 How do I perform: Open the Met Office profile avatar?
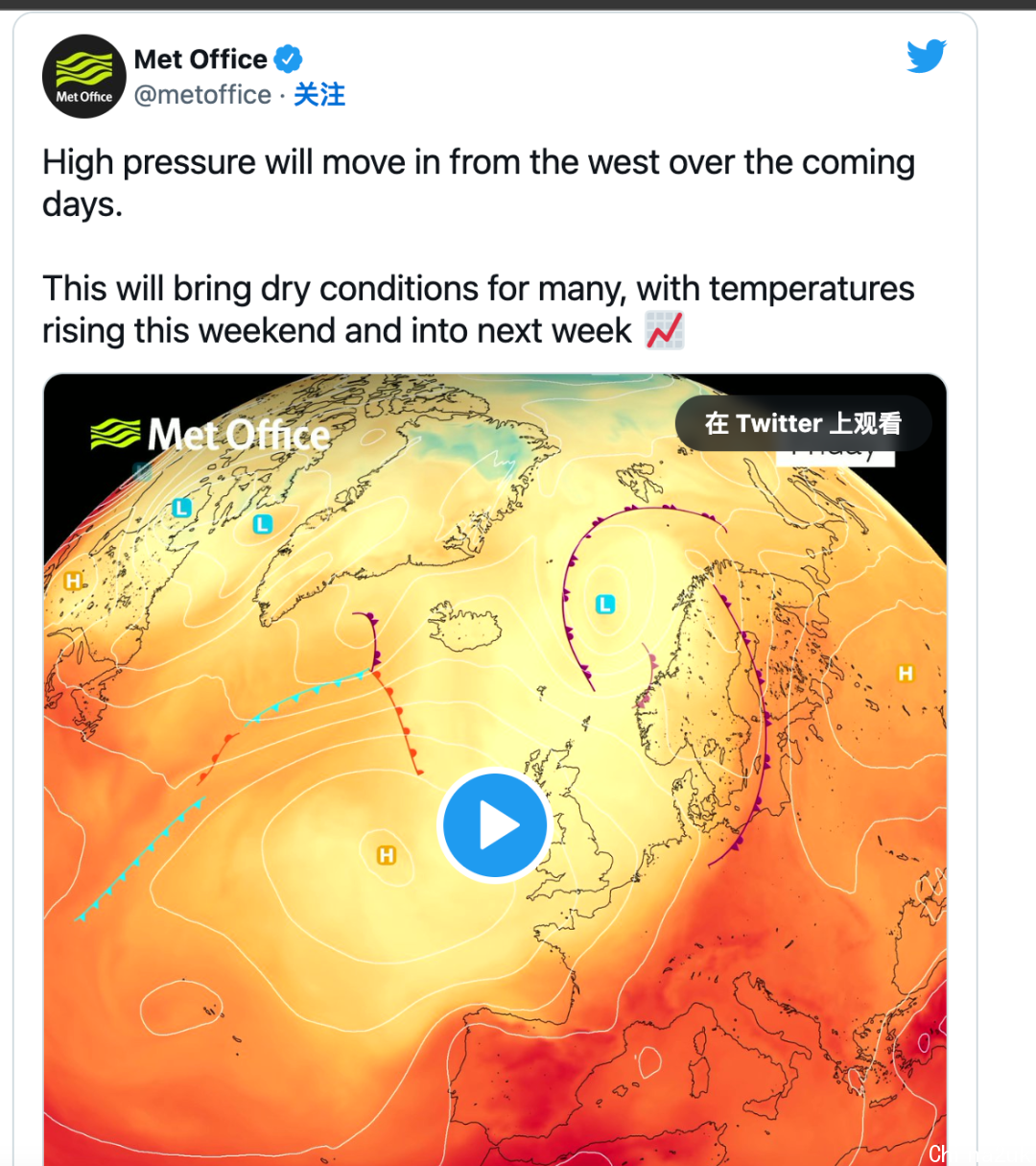click(x=84, y=77)
